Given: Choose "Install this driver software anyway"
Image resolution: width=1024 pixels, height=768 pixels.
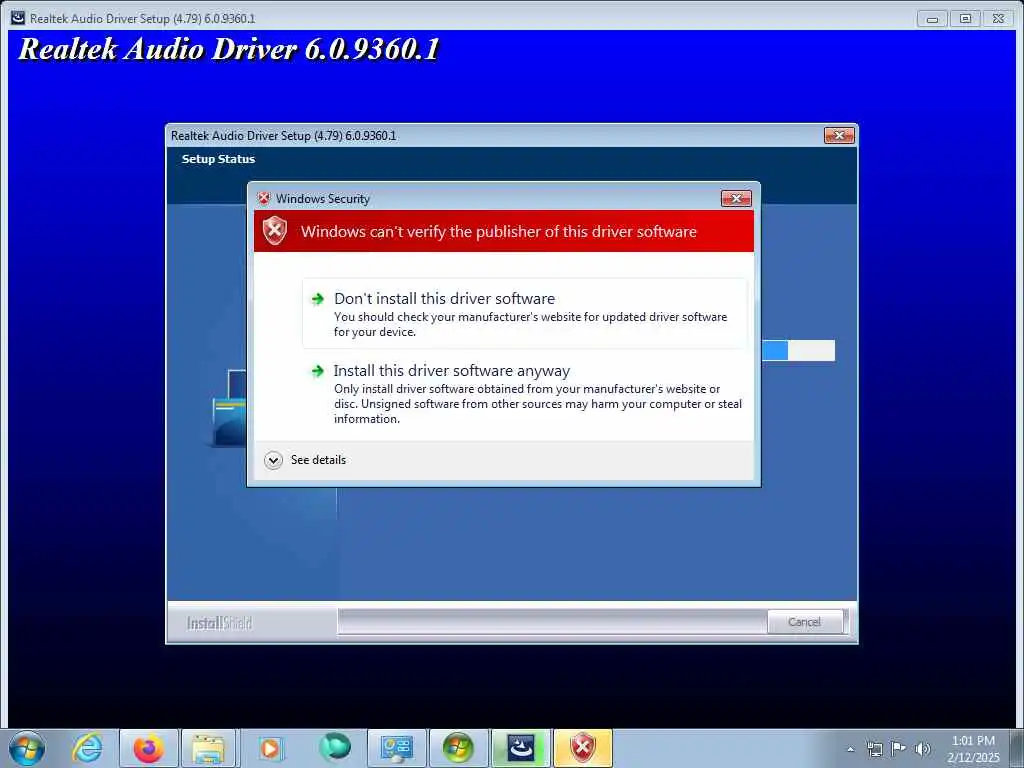Looking at the screenshot, I should coord(524,394).
